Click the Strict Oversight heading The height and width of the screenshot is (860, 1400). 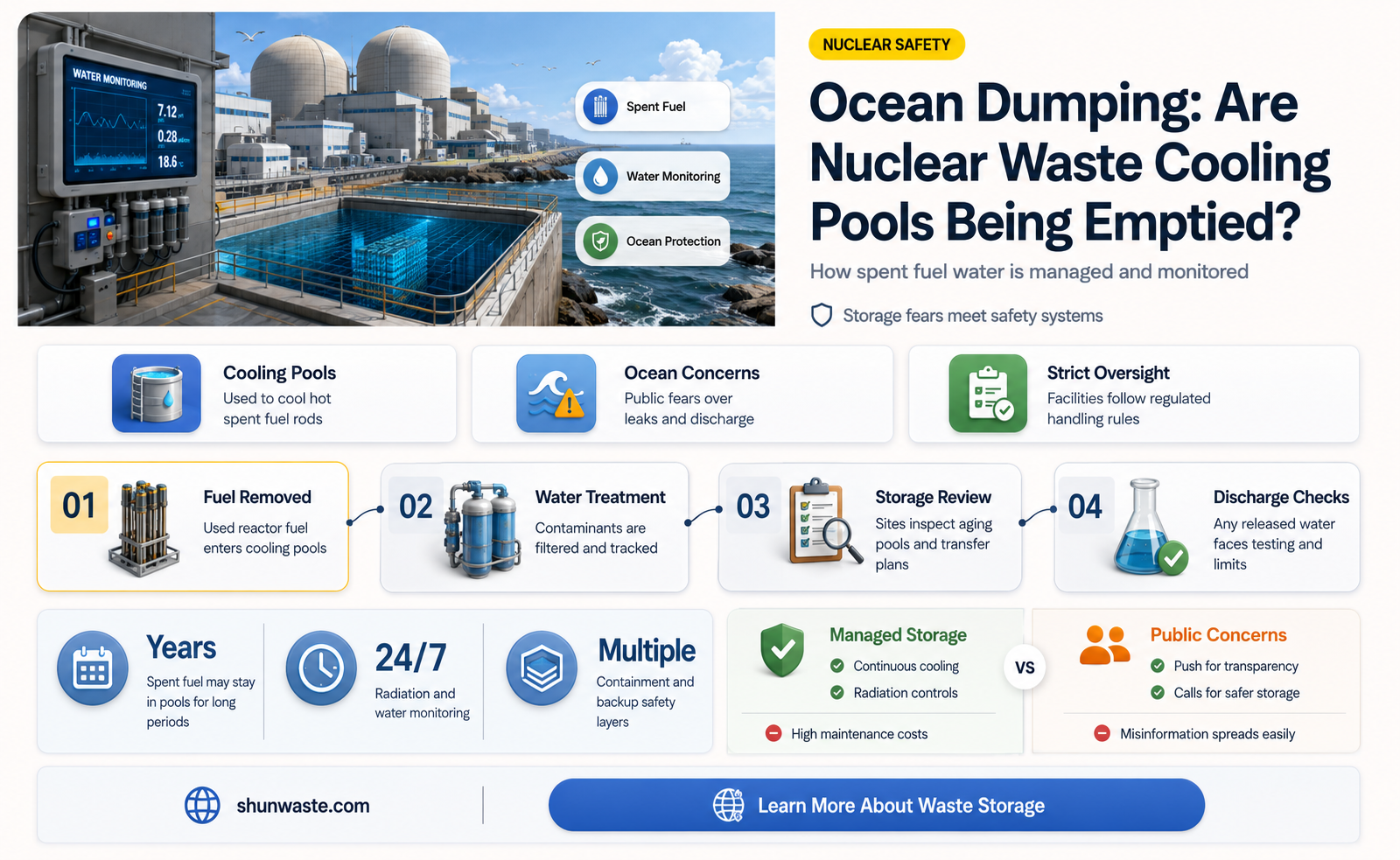point(1108,373)
